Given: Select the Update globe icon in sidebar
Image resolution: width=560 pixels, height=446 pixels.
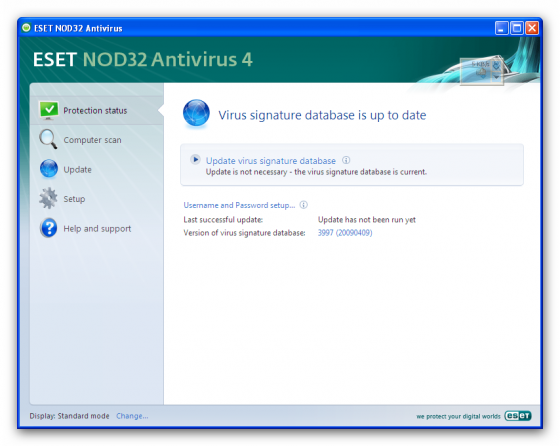Looking at the screenshot, I should (x=49, y=169).
